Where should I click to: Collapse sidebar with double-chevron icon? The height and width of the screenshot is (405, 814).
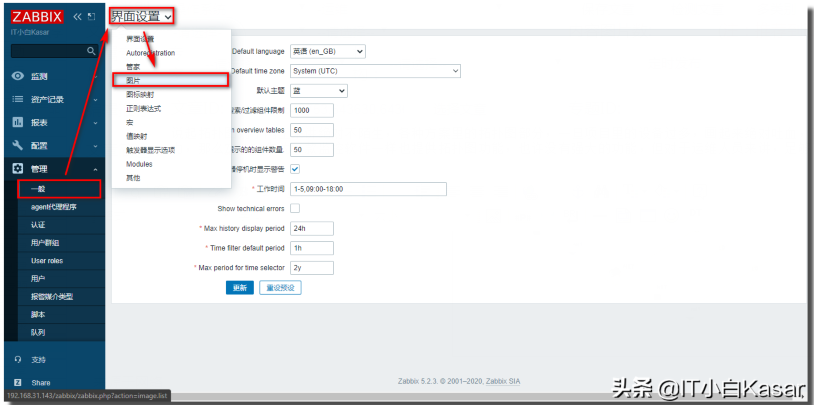coord(78,17)
